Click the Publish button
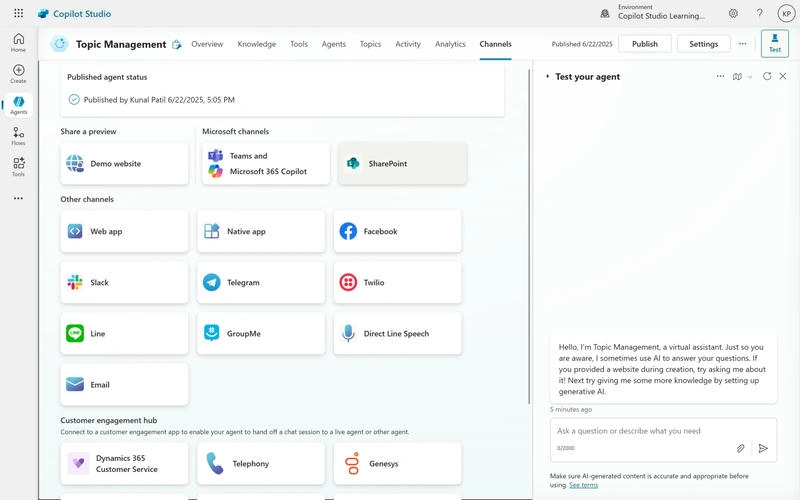Viewport: 800px width, 500px height. pos(645,44)
